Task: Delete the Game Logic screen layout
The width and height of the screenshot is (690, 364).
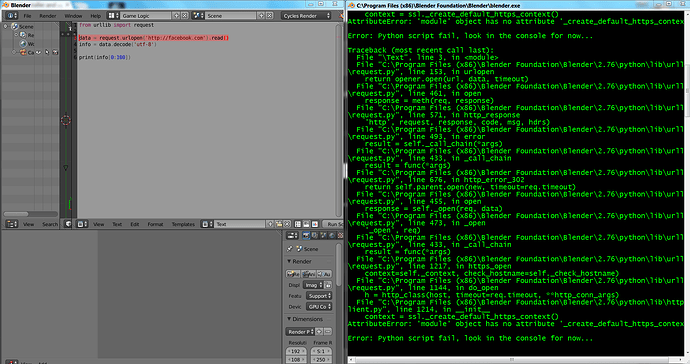Action: tap(184, 15)
